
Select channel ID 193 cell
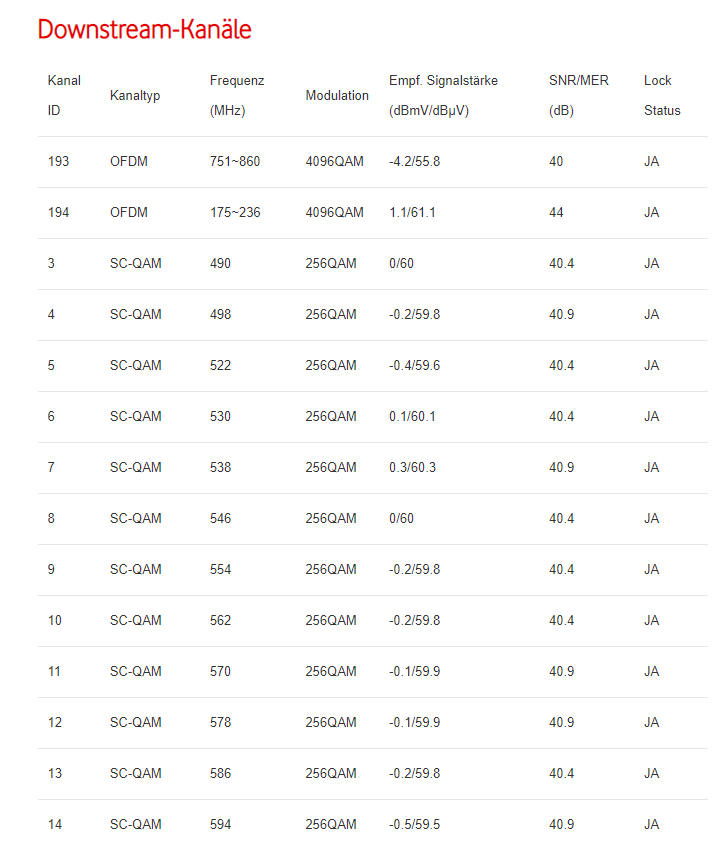(x=59, y=161)
